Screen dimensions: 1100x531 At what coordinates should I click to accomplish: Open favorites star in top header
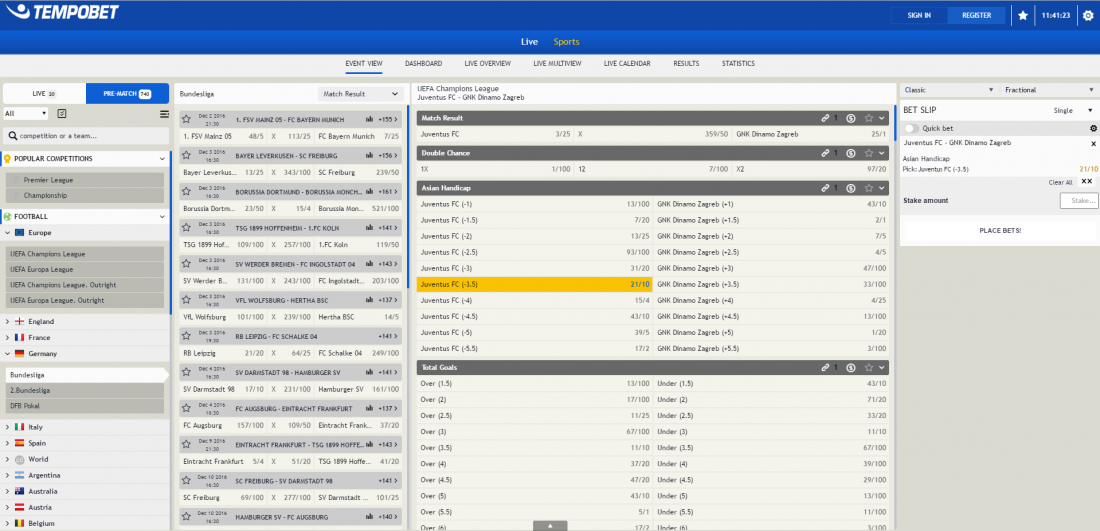click(1023, 15)
